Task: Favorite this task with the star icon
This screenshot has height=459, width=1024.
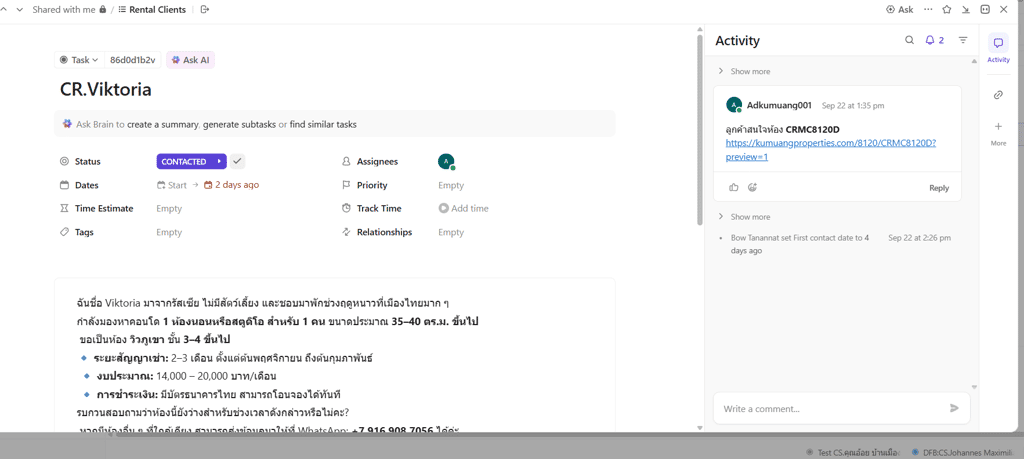Action: 947,10
